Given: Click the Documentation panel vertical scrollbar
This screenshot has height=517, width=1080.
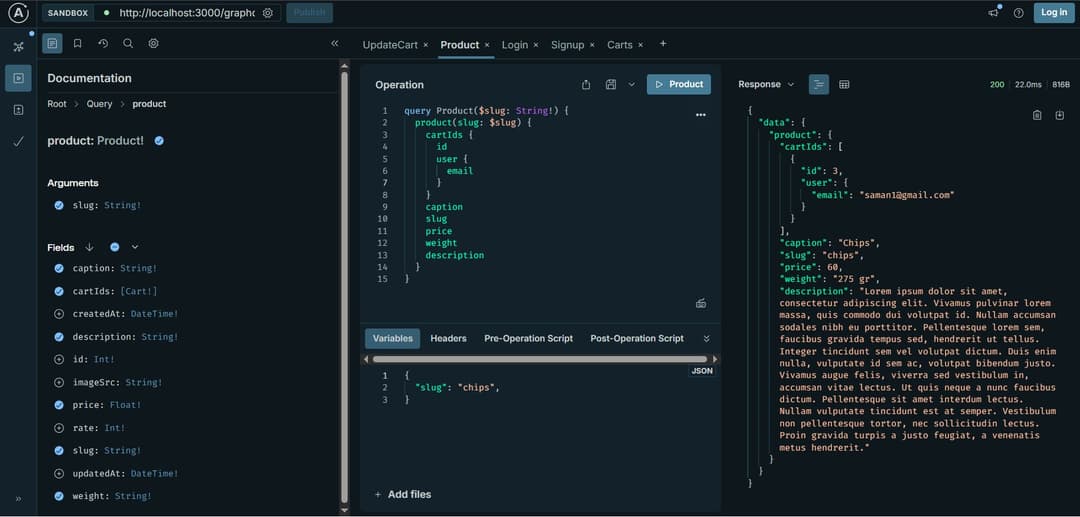Looking at the screenshot, I should (x=345, y=286).
